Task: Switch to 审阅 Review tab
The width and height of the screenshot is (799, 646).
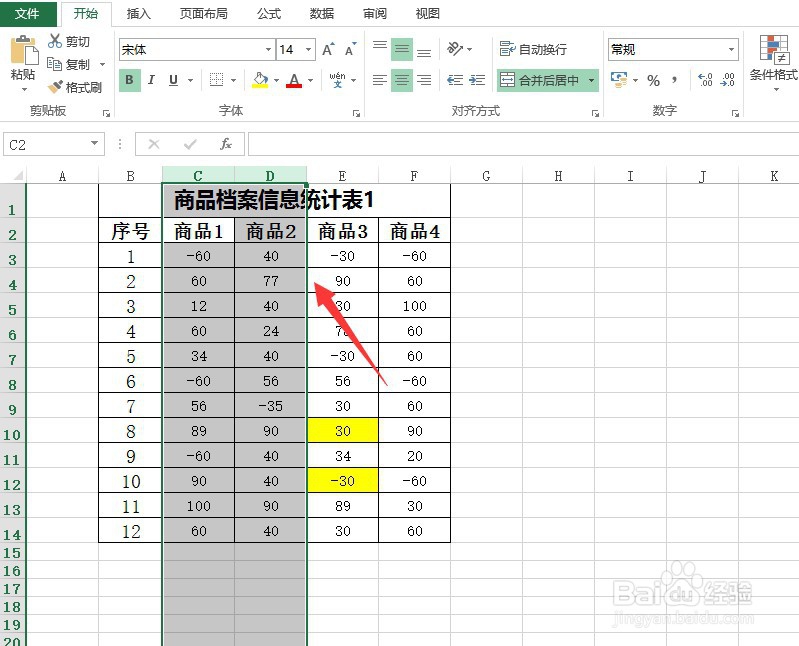Action: click(x=375, y=14)
